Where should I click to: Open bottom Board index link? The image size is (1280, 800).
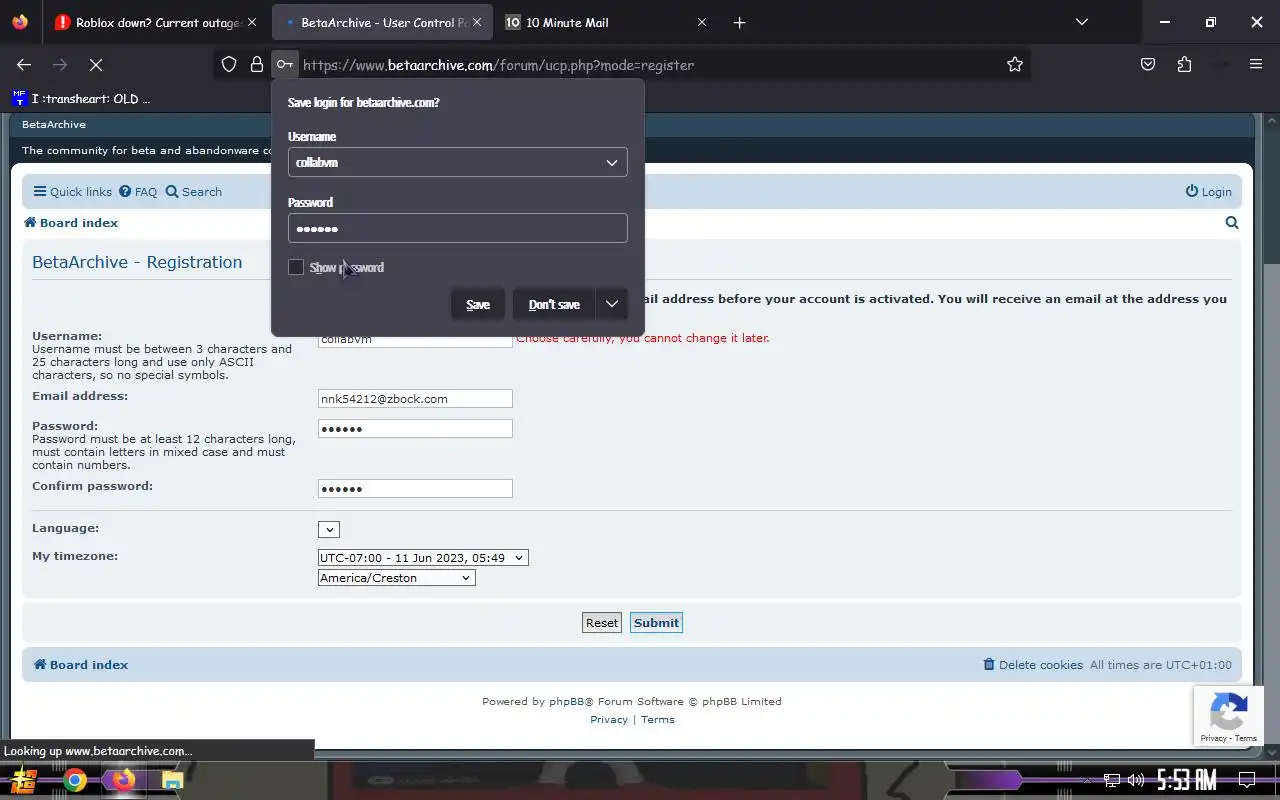point(81,665)
